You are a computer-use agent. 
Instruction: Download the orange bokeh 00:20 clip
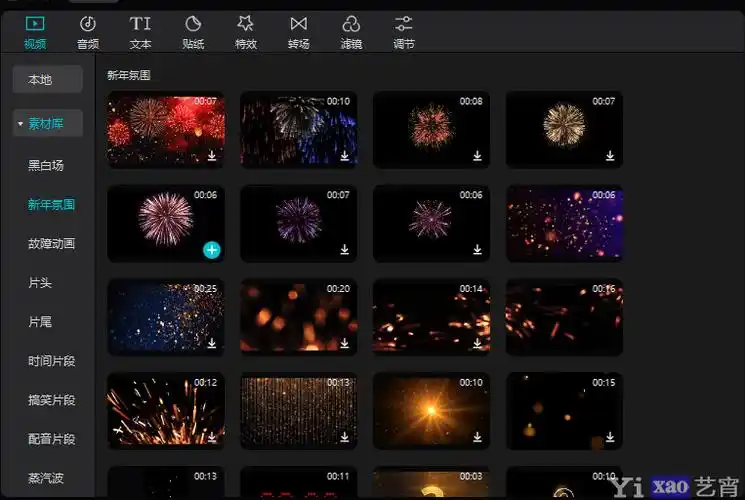(x=344, y=343)
